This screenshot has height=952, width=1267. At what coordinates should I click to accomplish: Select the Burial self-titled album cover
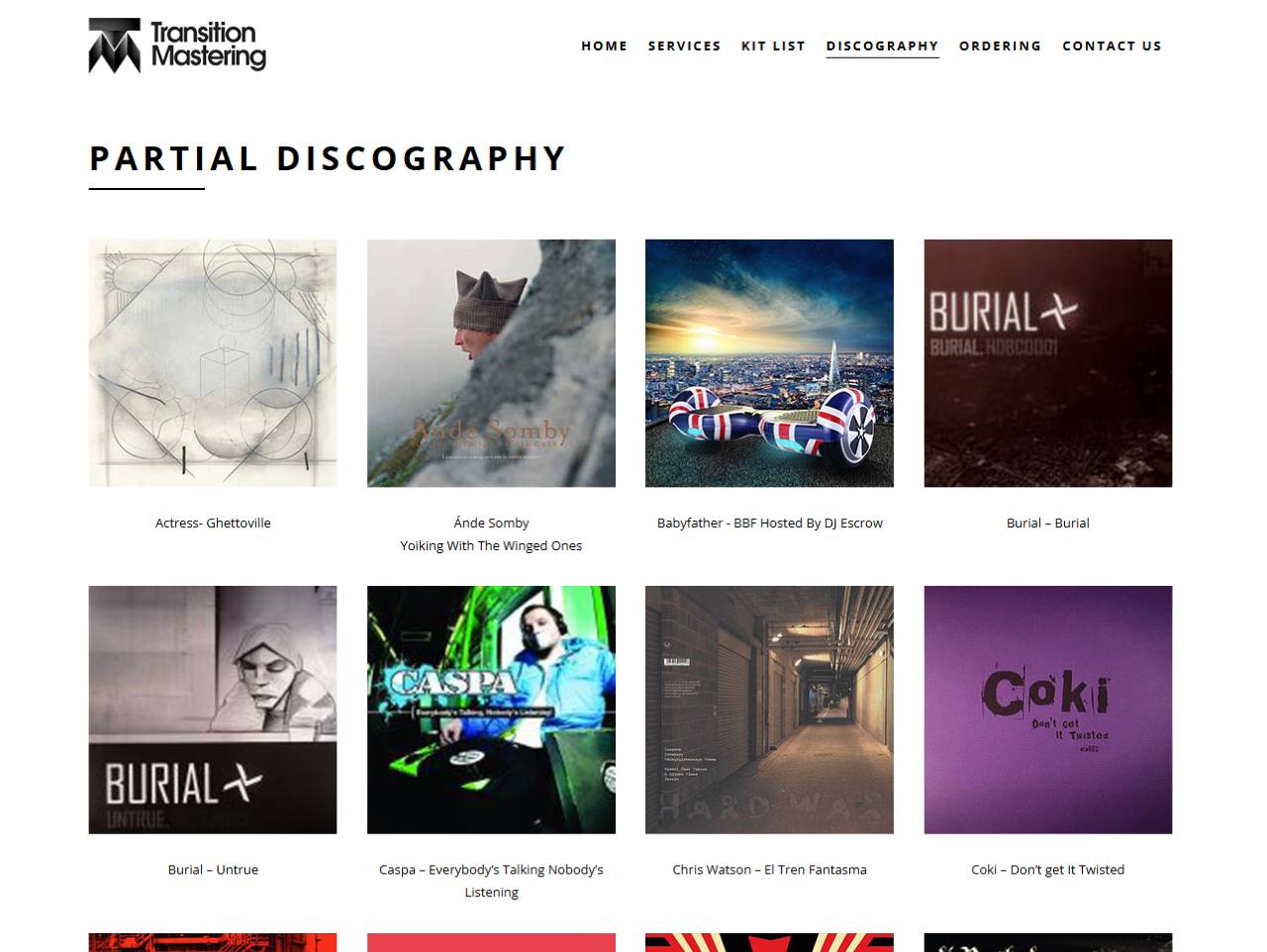[1048, 363]
